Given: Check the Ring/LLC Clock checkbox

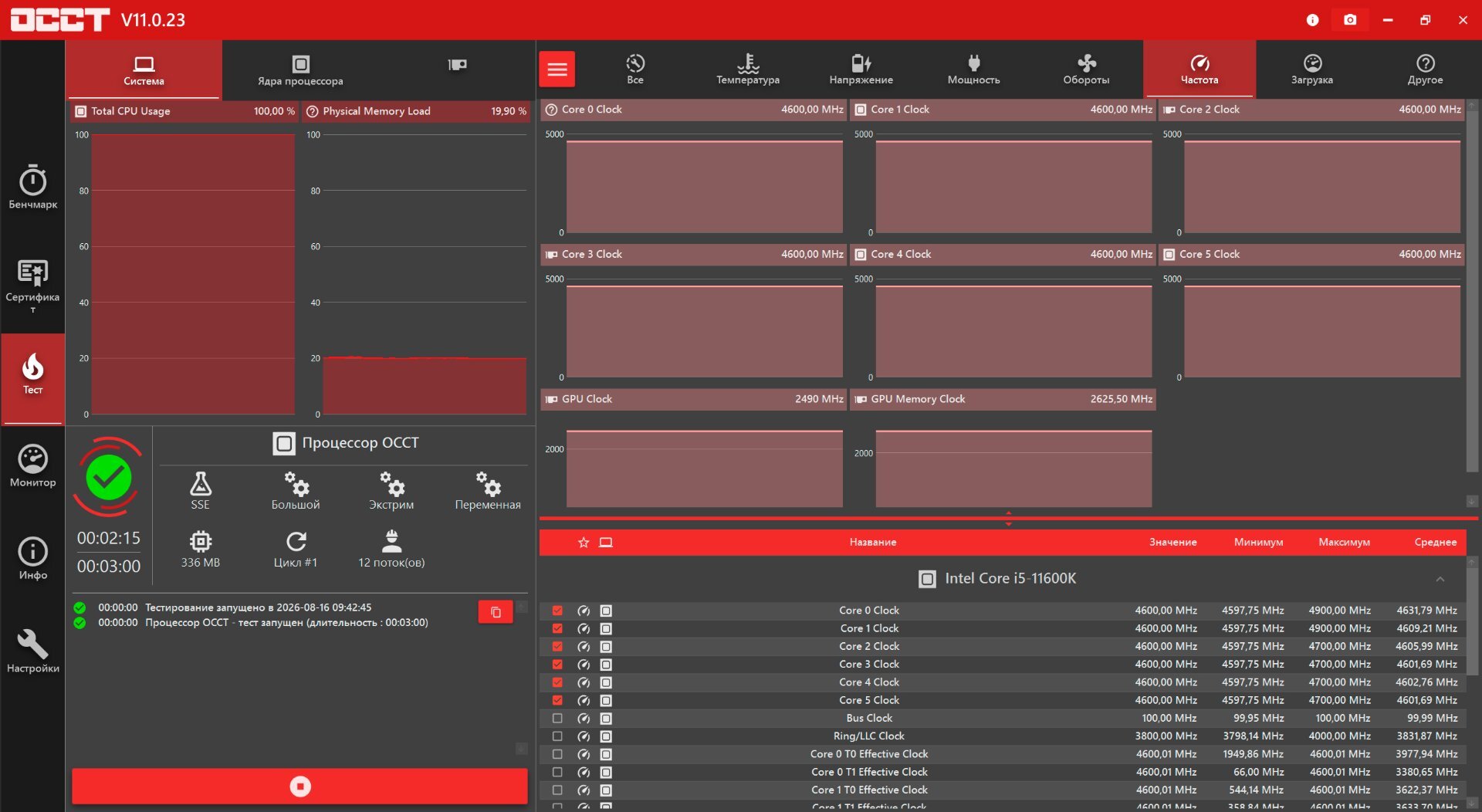Looking at the screenshot, I should tap(557, 736).
